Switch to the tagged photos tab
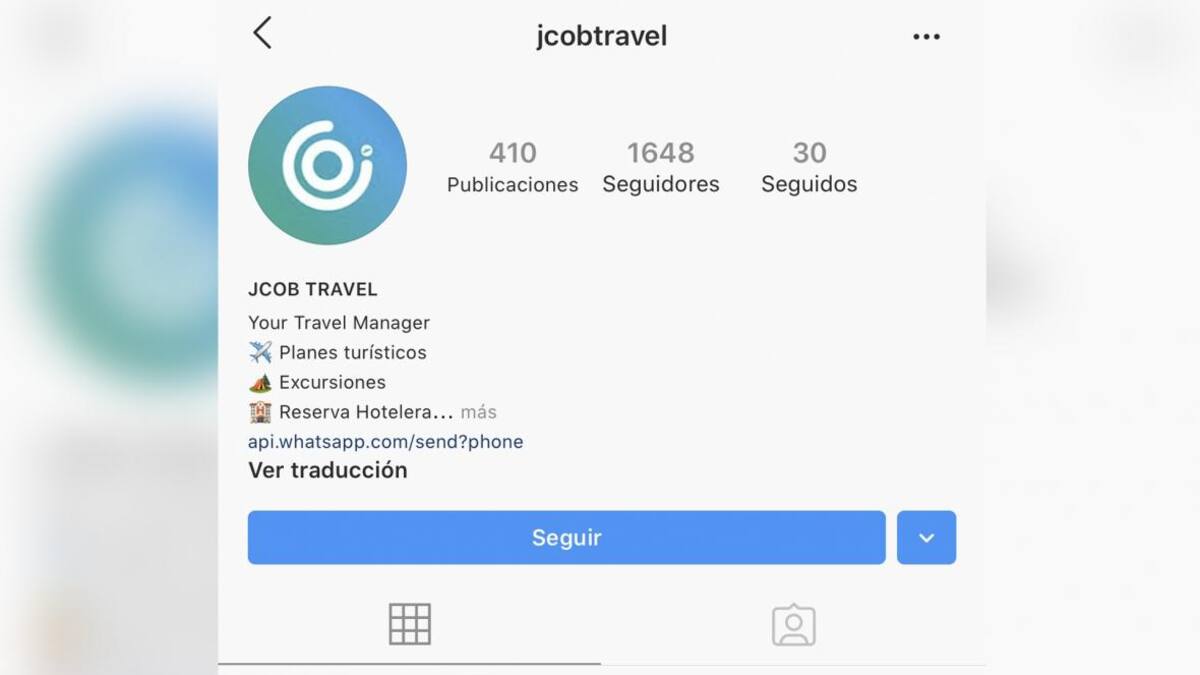This screenshot has height=675, width=1200. pyautogui.click(x=794, y=625)
